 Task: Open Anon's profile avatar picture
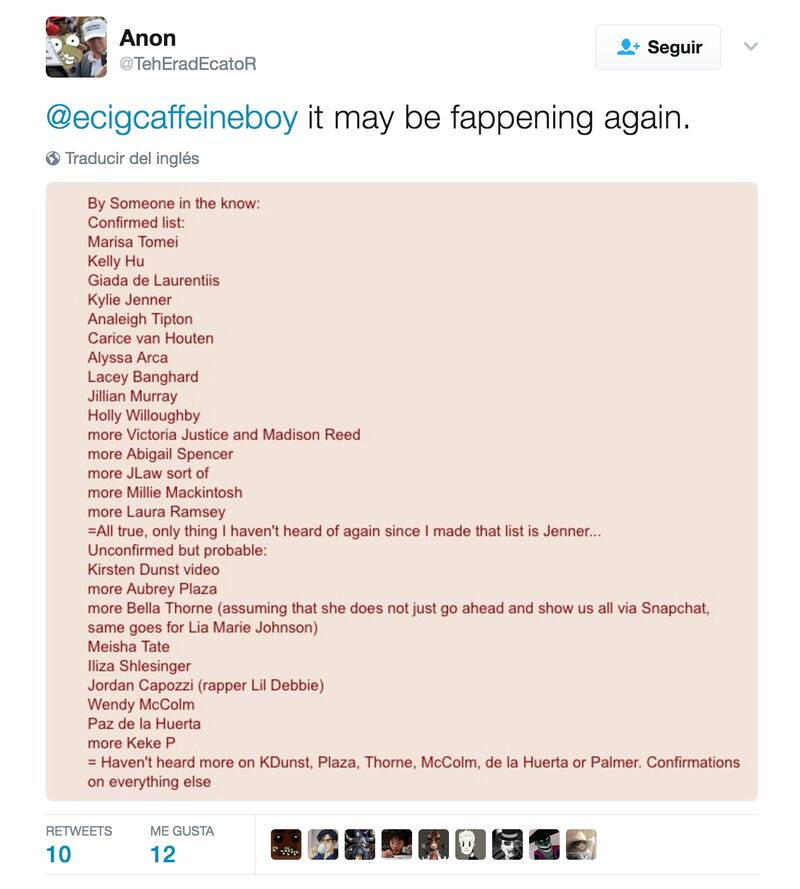(77, 47)
